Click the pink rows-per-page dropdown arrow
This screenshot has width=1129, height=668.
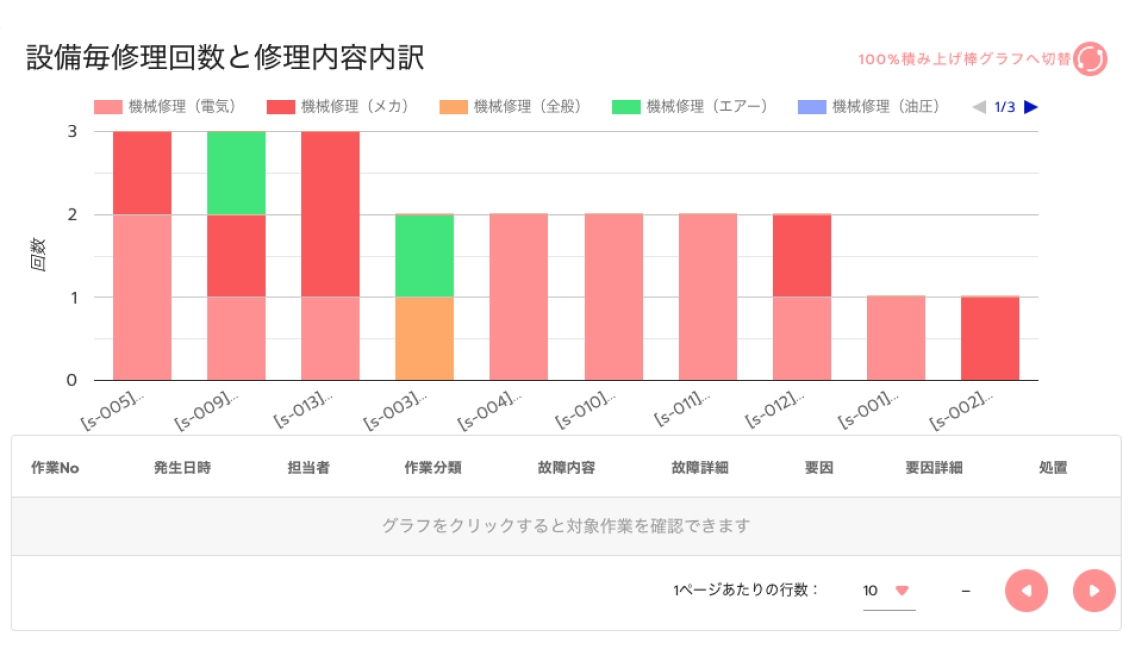tap(901, 591)
